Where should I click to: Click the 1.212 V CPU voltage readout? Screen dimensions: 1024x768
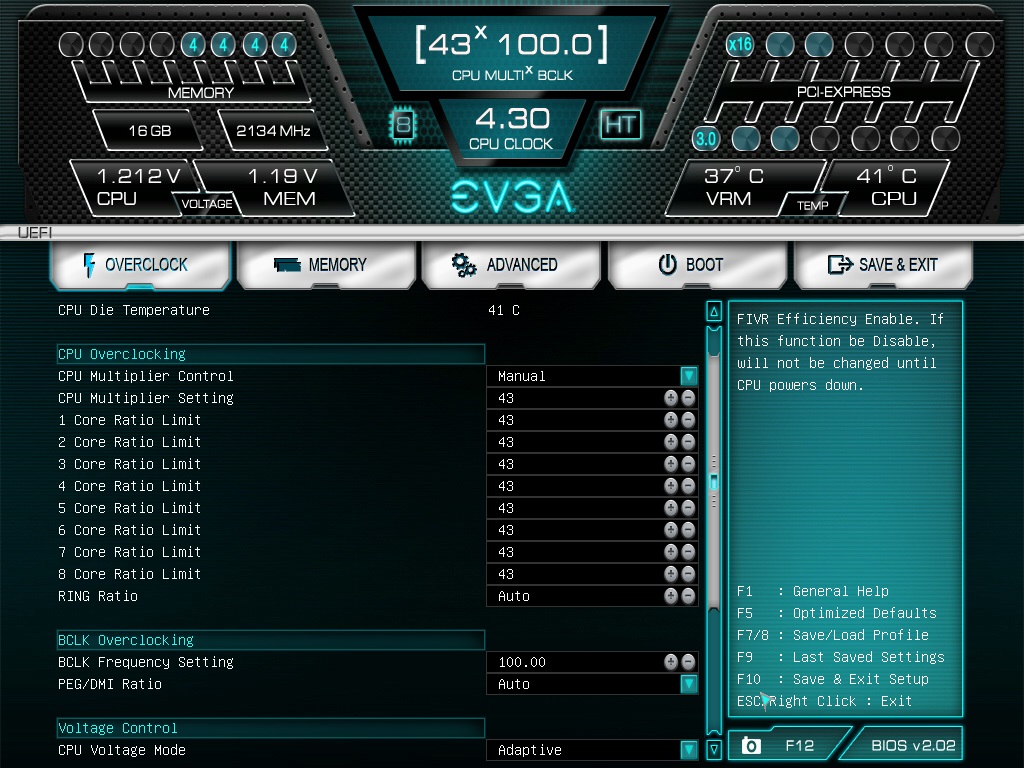[x=133, y=187]
